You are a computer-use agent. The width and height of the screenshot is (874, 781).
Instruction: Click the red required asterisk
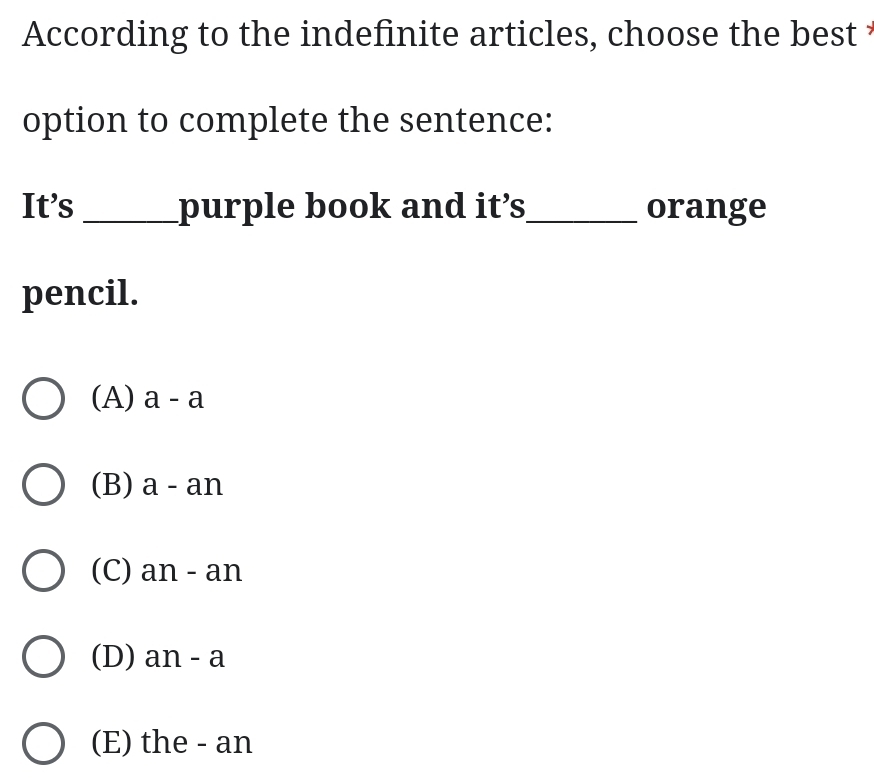pos(869,30)
